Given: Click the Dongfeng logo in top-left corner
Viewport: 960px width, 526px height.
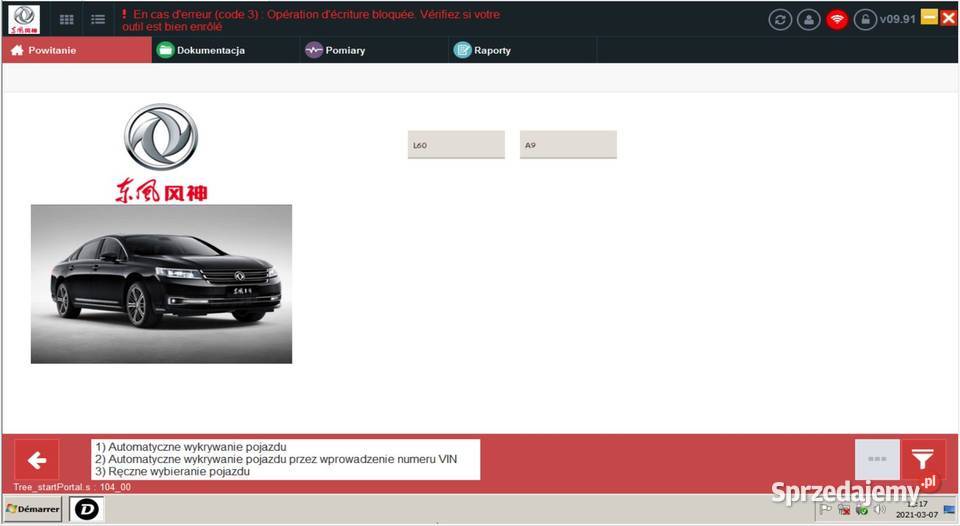Looking at the screenshot, I should [24, 19].
